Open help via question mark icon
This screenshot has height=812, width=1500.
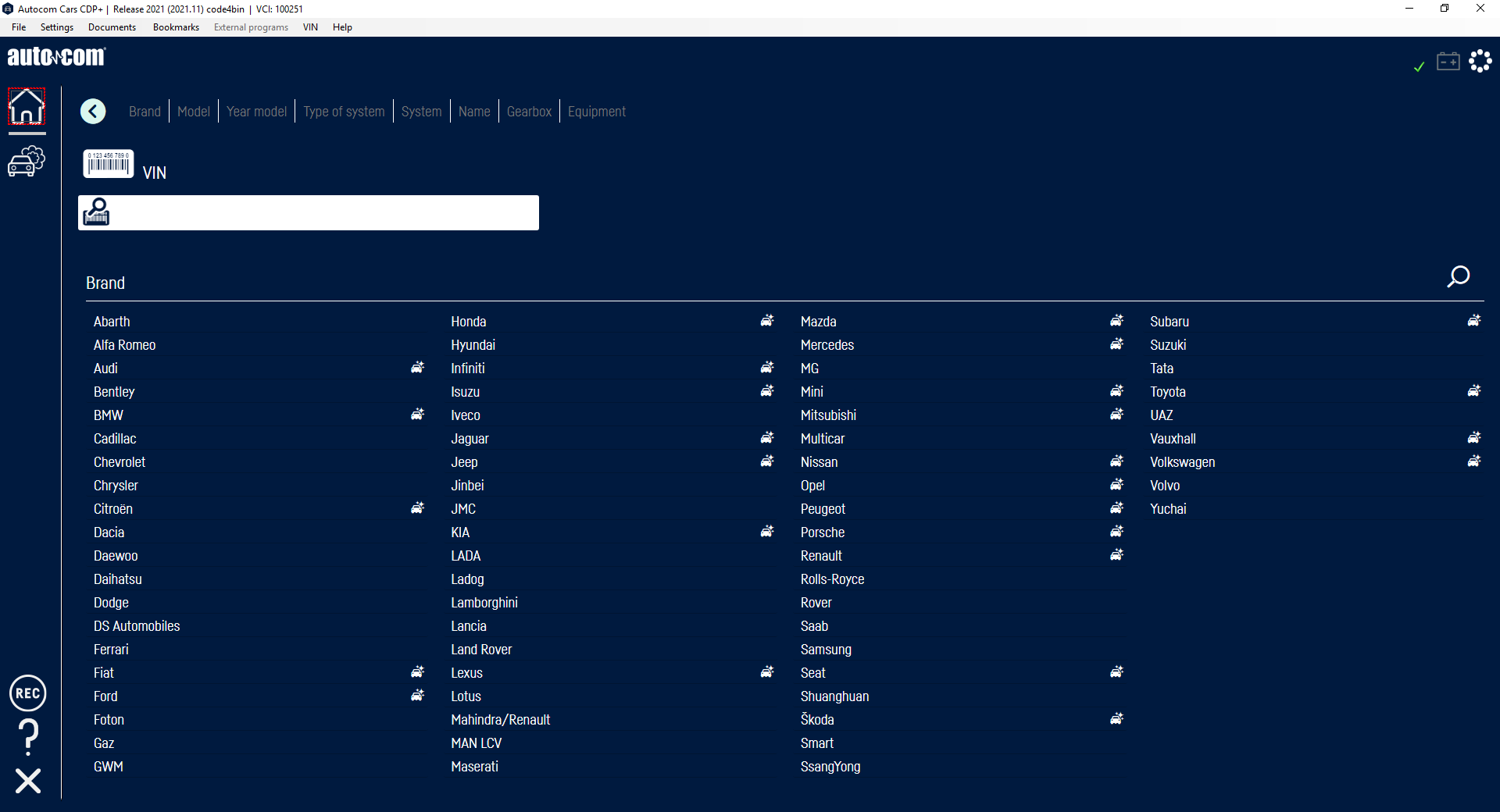point(28,736)
